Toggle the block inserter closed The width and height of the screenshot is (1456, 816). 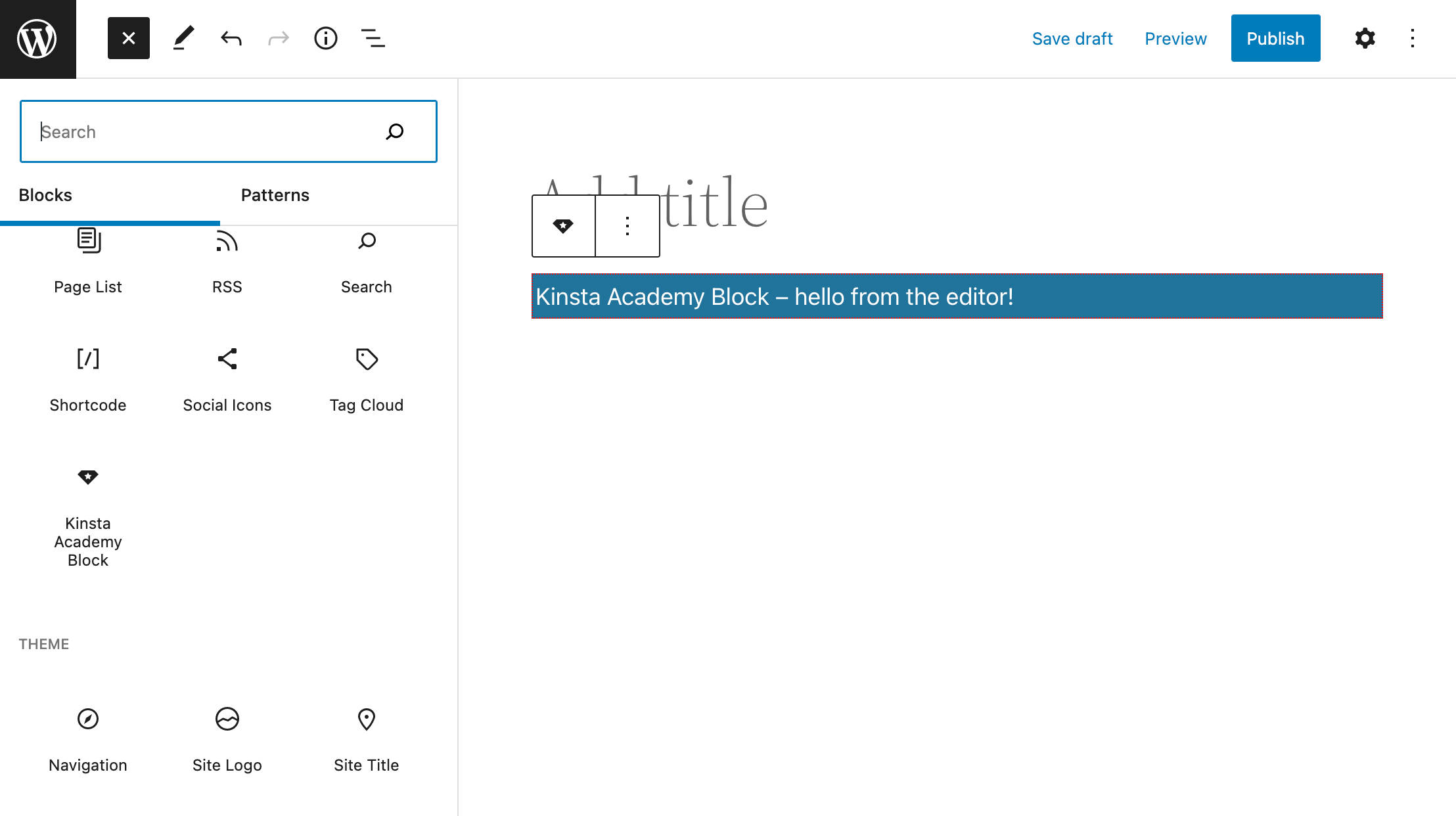(x=128, y=38)
